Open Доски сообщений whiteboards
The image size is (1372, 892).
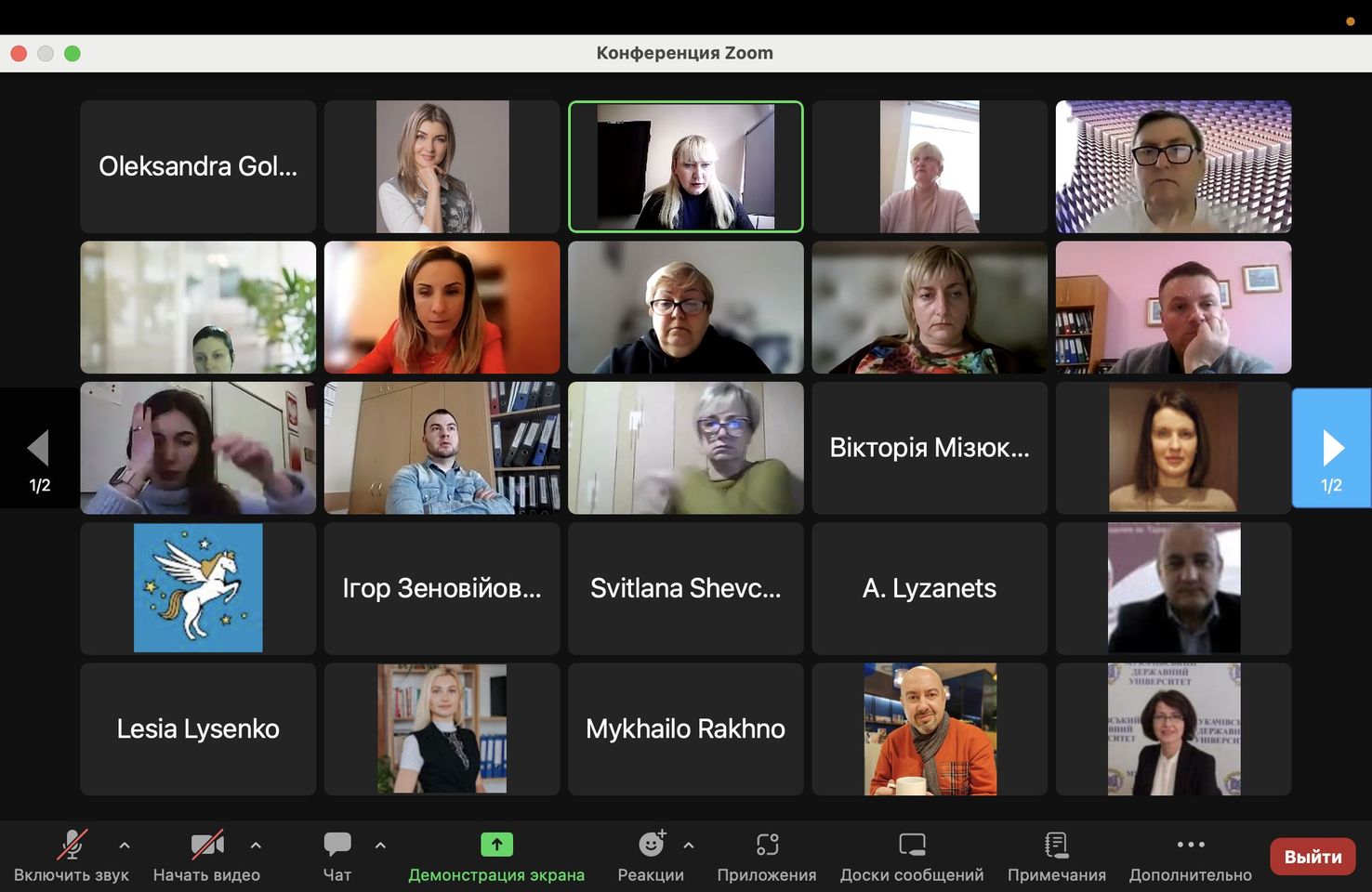912,845
